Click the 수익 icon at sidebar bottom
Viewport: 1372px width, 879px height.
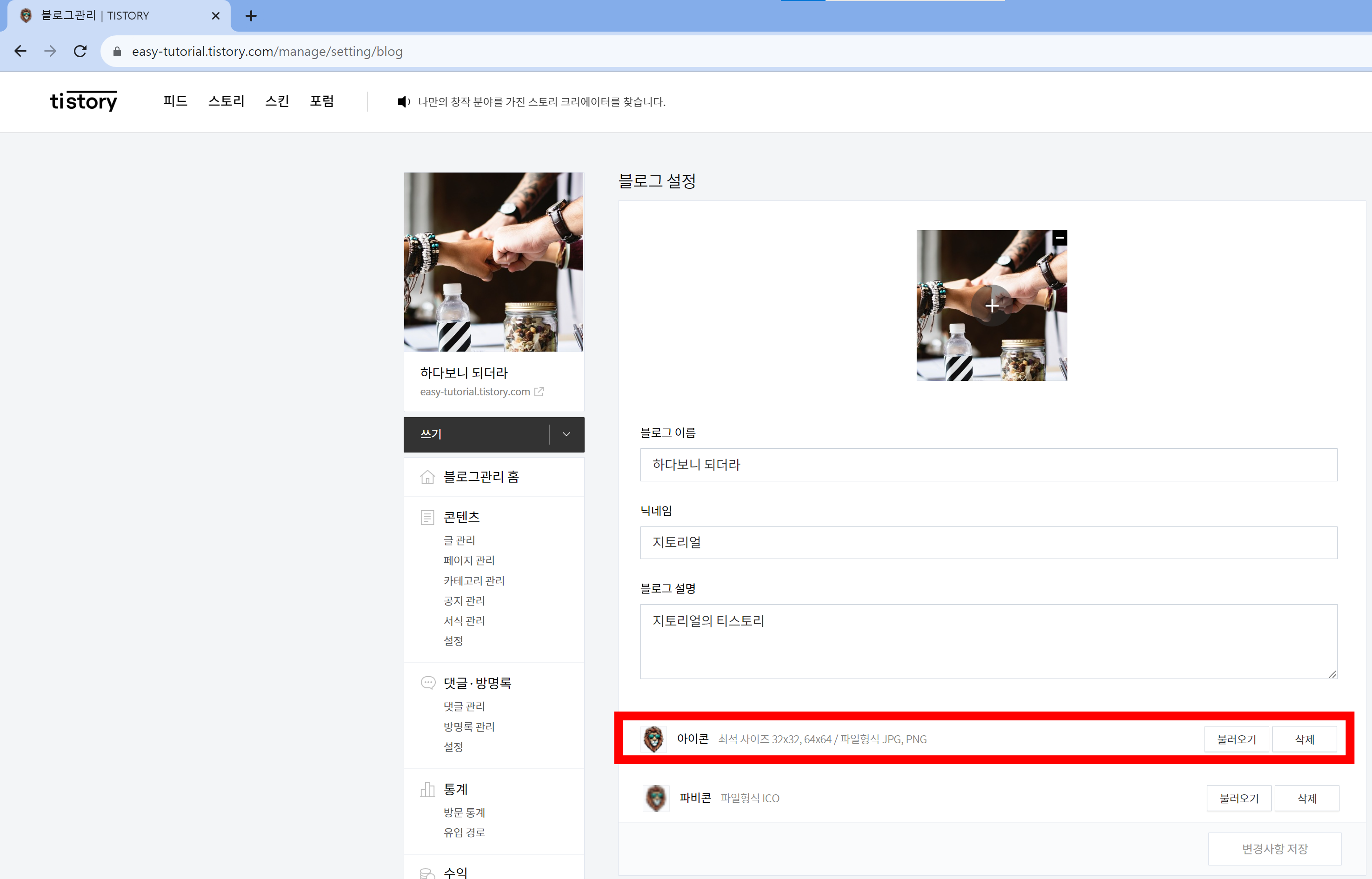427,872
